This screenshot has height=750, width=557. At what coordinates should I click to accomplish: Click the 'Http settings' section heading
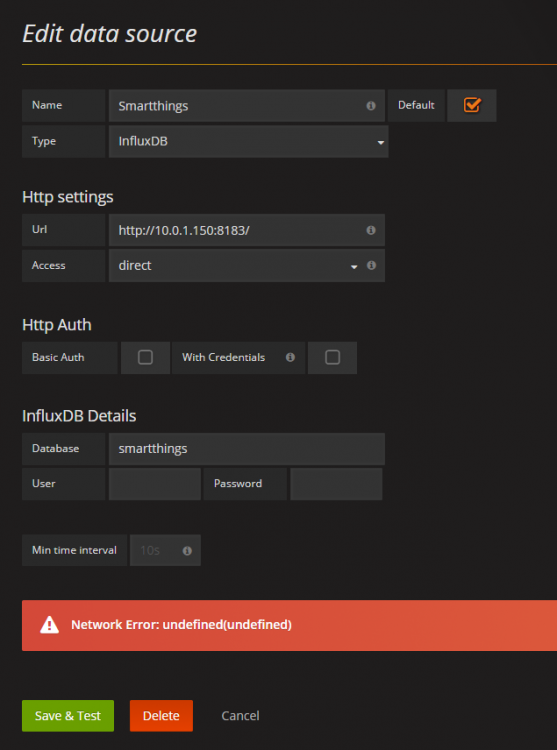pyautogui.click(x=68, y=197)
